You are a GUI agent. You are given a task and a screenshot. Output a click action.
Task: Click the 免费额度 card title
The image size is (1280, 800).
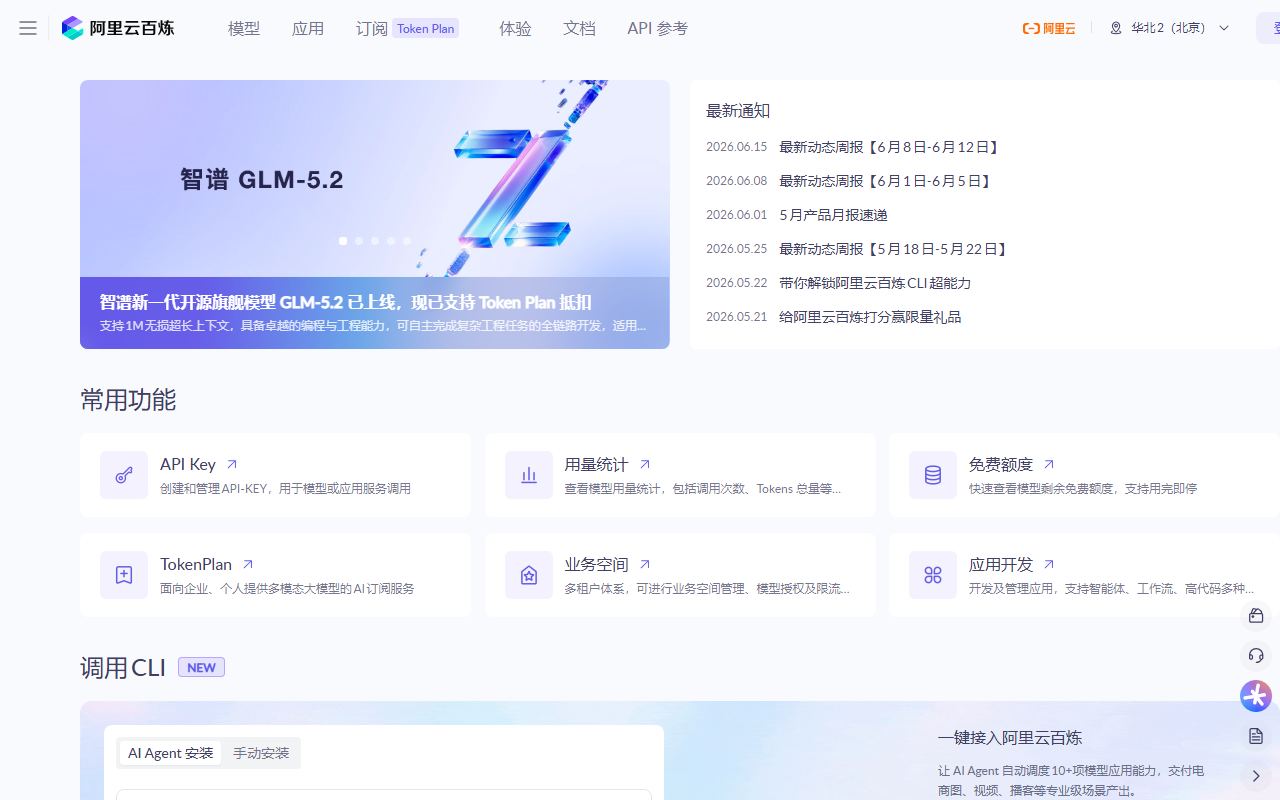(1001, 464)
